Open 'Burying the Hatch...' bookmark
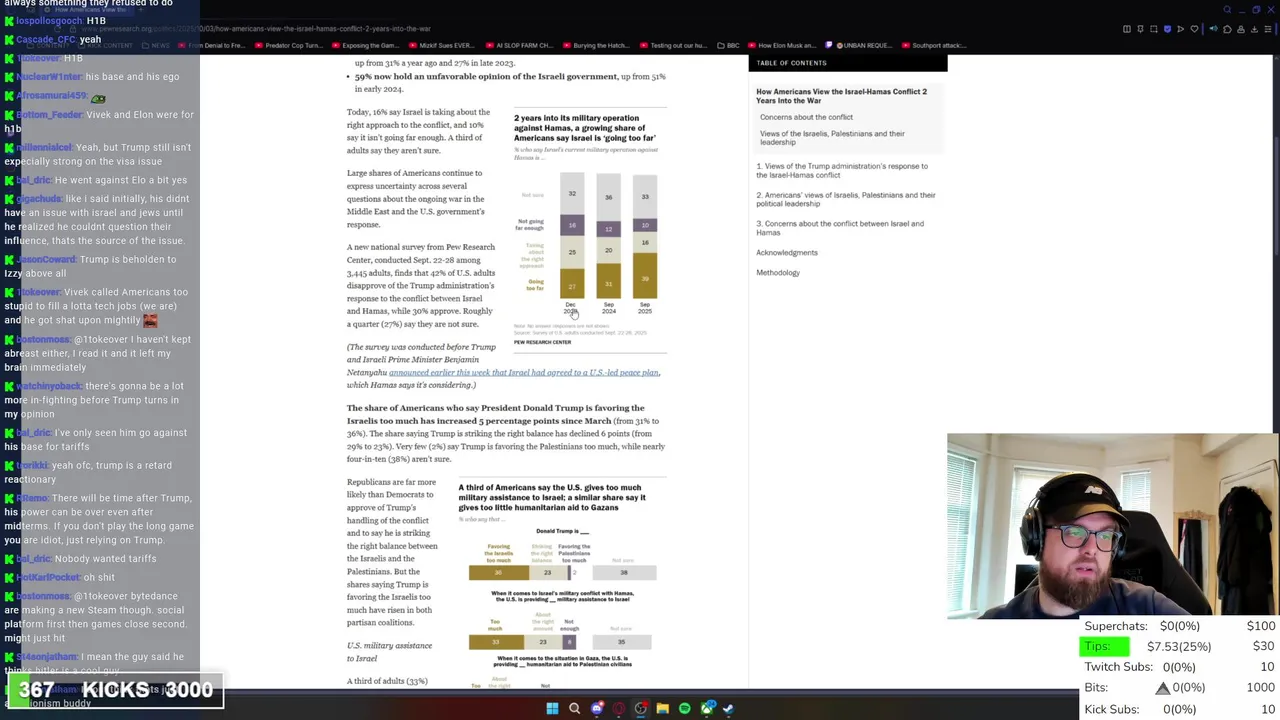 click(598, 45)
